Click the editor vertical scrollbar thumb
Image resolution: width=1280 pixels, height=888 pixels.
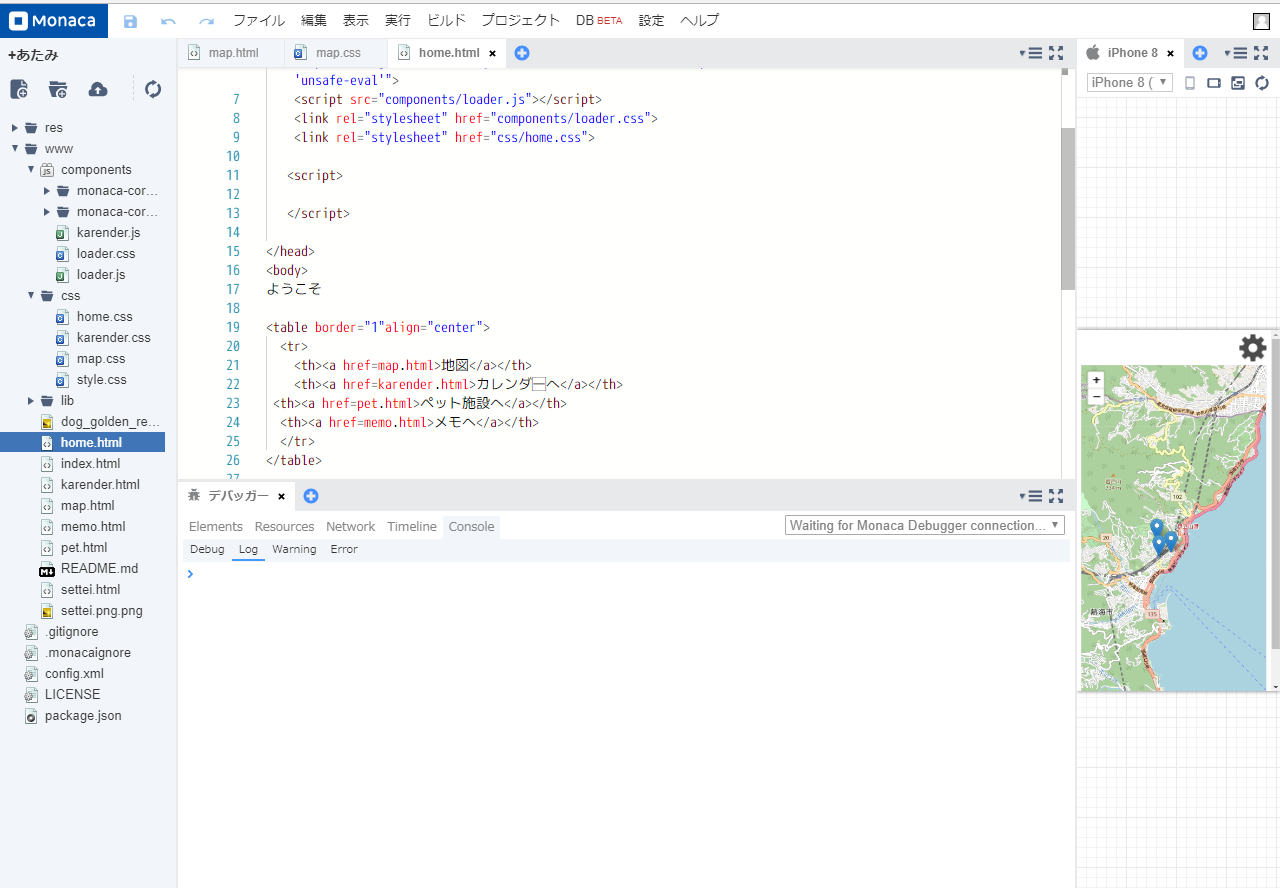(x=1068, y=208)
